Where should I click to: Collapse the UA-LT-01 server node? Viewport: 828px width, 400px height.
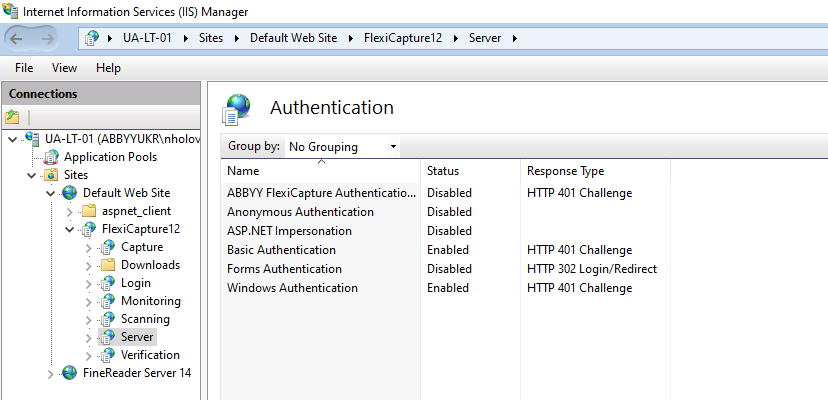13,139
